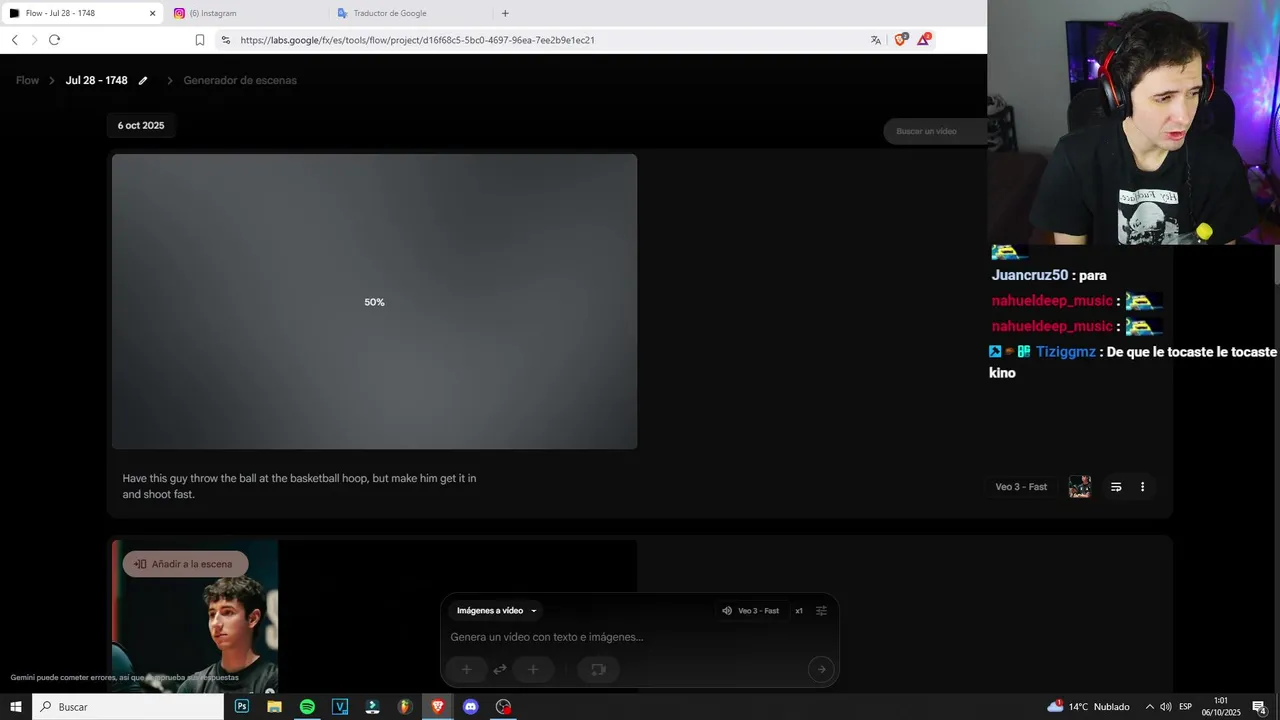The width and height of the screenshot is (1280, 720).
Task: Open the translate page icon in address bar
Action: tap(876, 40)
